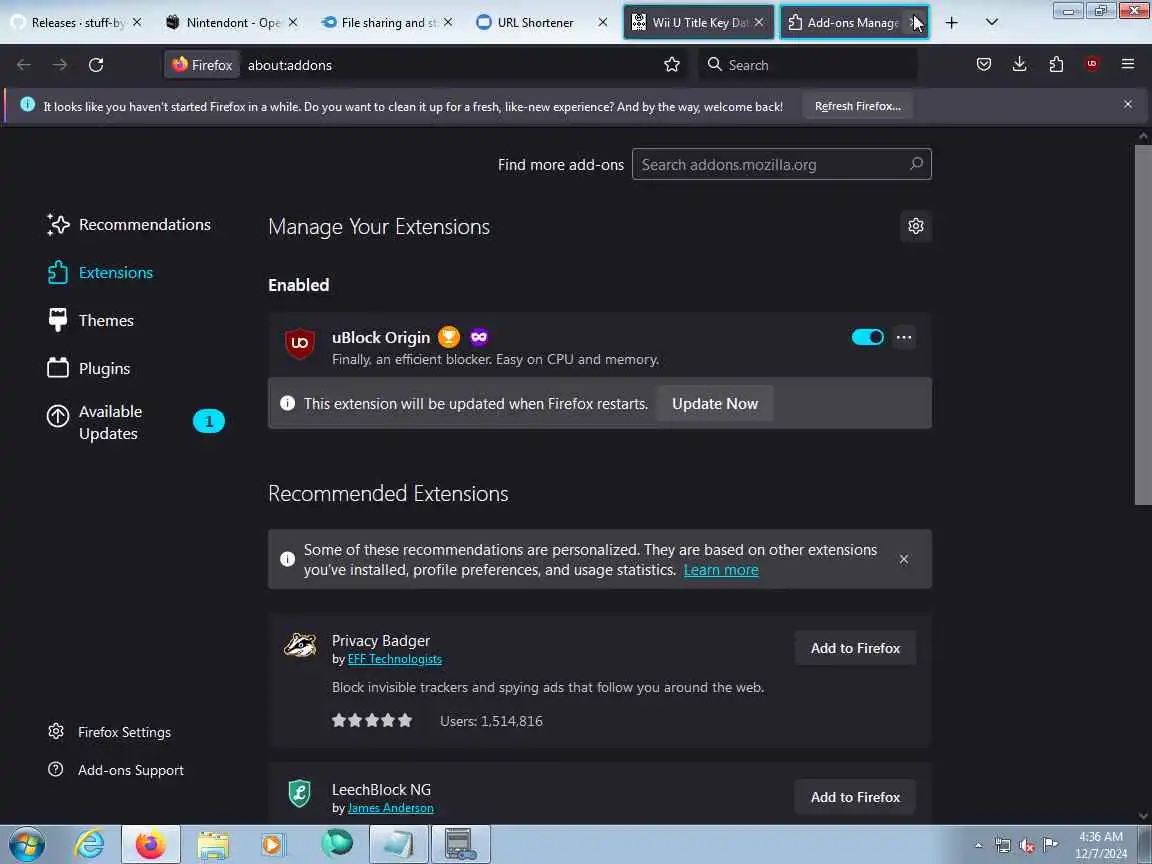1152x864 pixels.
Task: Dismiss the personalized recommendations notice
Action: click(x=904, y=559)
